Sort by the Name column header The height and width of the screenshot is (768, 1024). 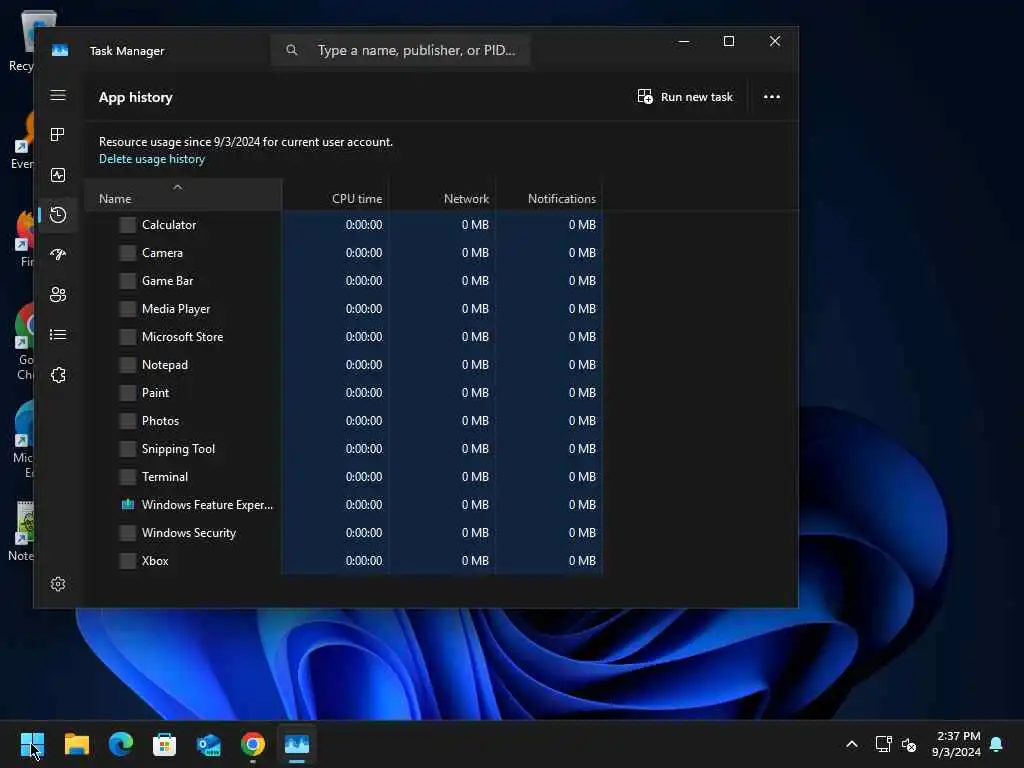coord(184,195)
